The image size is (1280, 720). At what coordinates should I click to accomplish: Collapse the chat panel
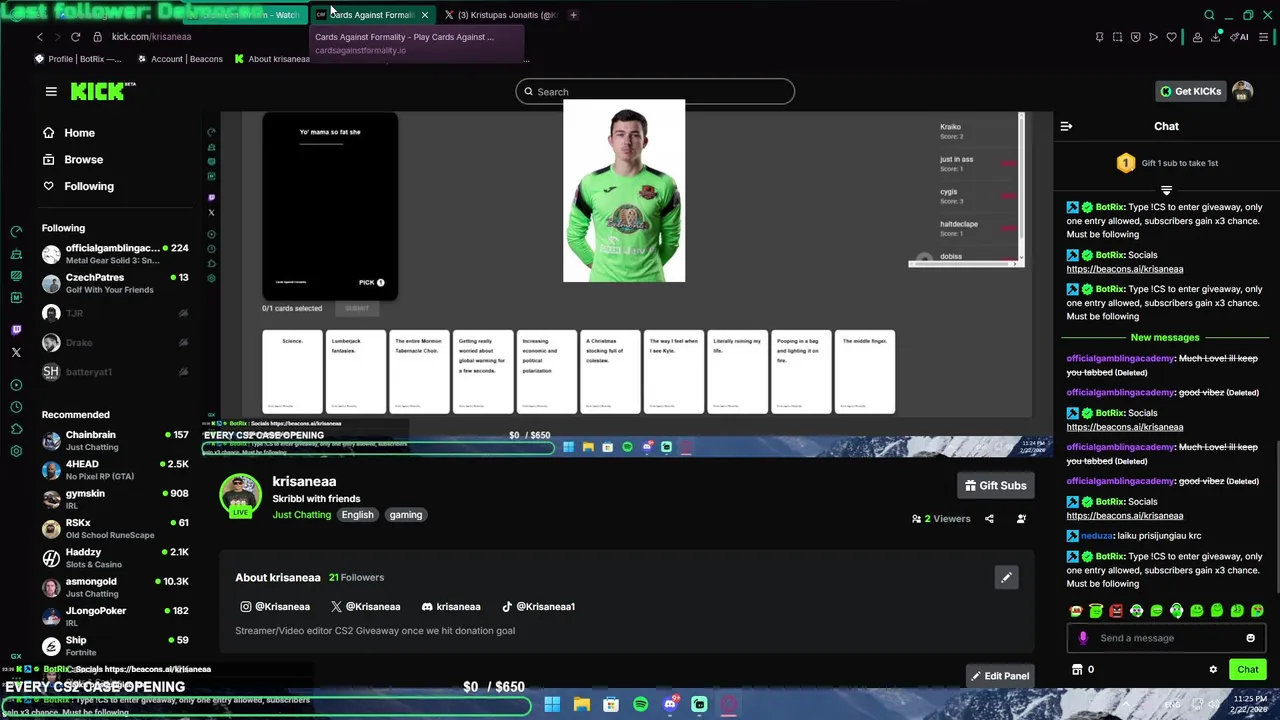tap(1066, 126)
